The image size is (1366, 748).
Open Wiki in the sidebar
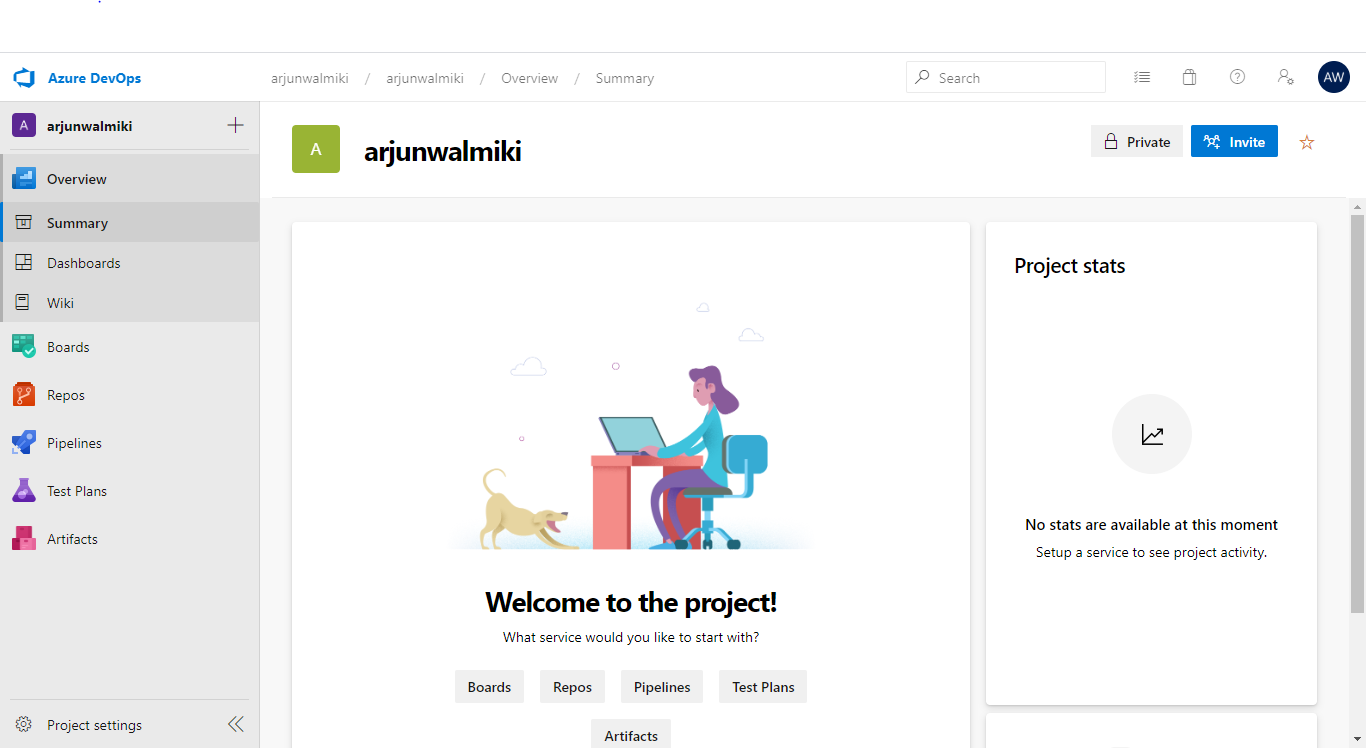(130, 302)
